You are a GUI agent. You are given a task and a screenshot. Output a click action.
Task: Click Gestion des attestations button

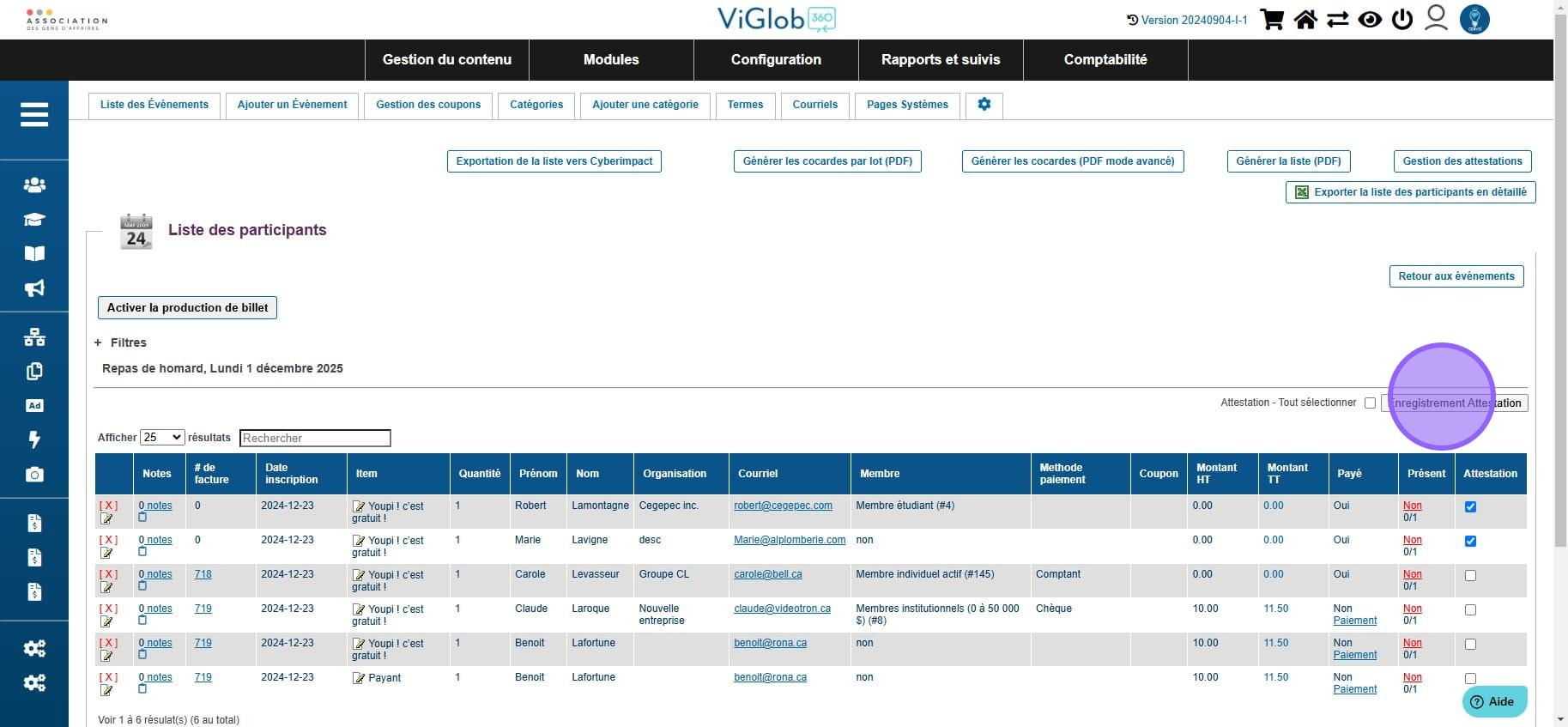(1462, 161)
